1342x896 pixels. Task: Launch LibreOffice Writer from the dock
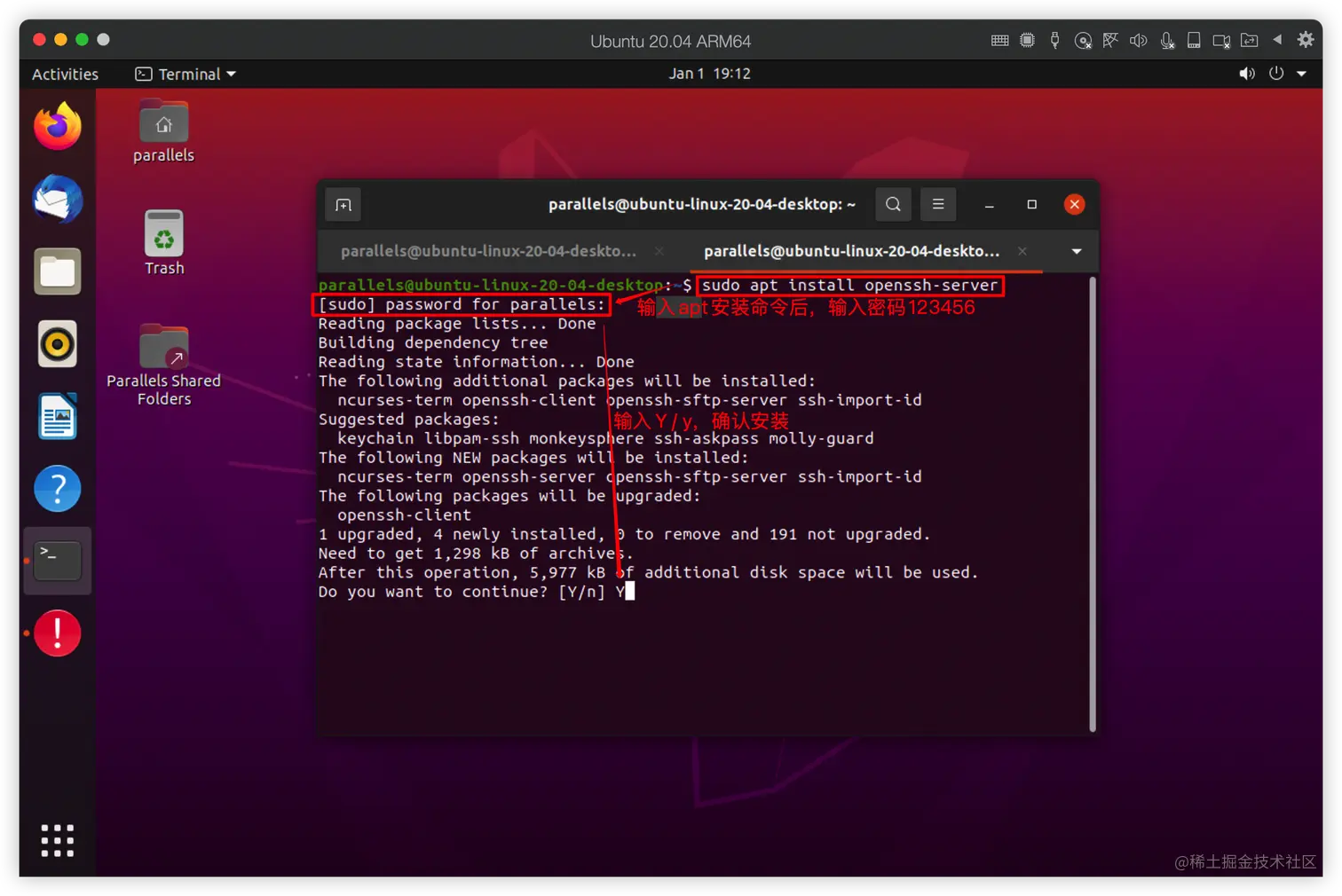point(58,416)
